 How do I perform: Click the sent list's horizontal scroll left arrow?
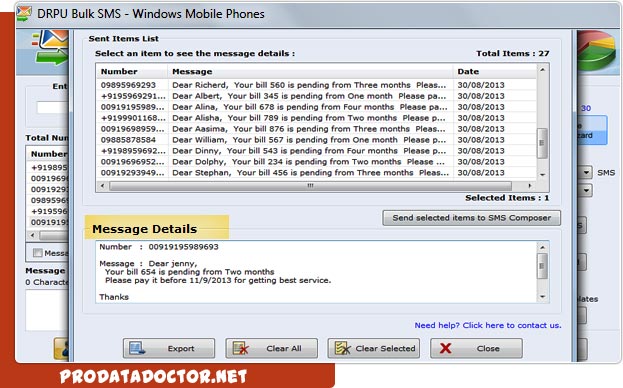coord(103,185)
